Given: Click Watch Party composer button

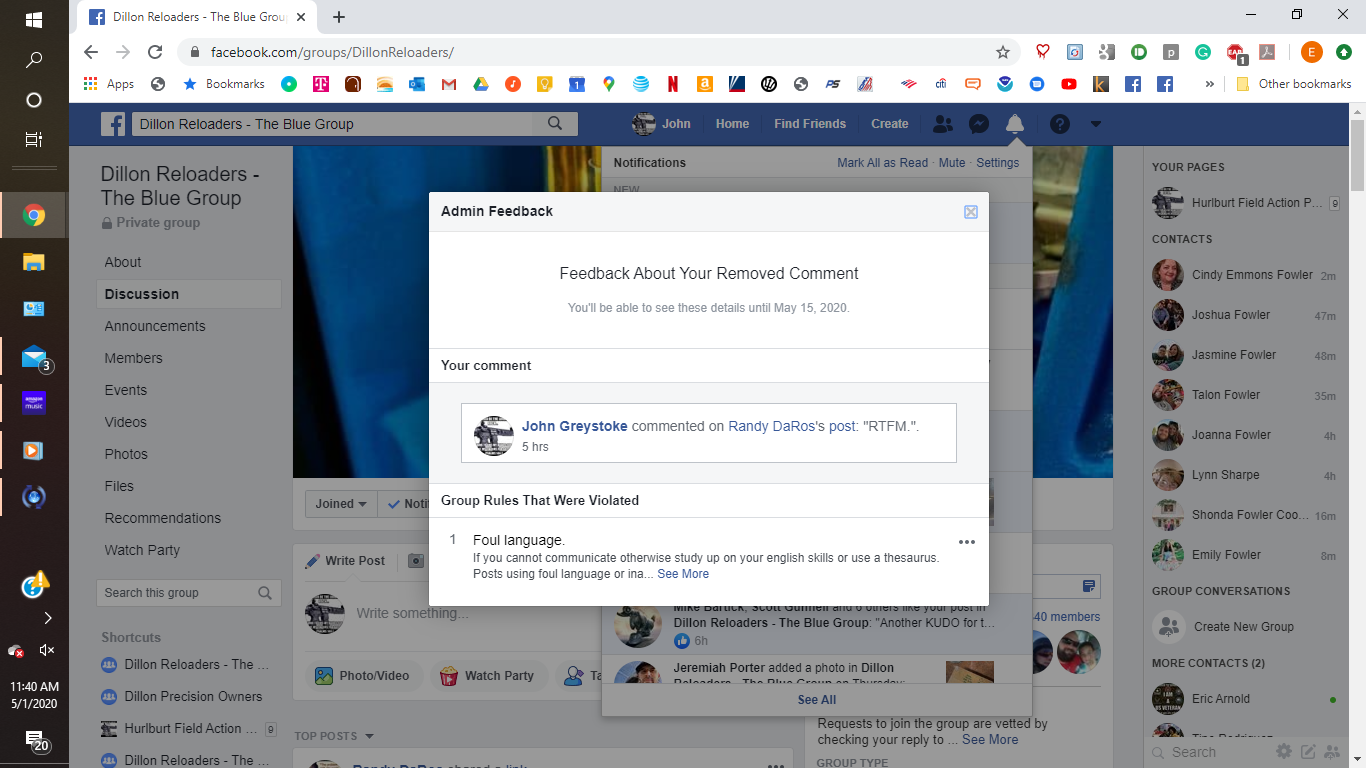Looking at the screenshot, I should 489,676.
